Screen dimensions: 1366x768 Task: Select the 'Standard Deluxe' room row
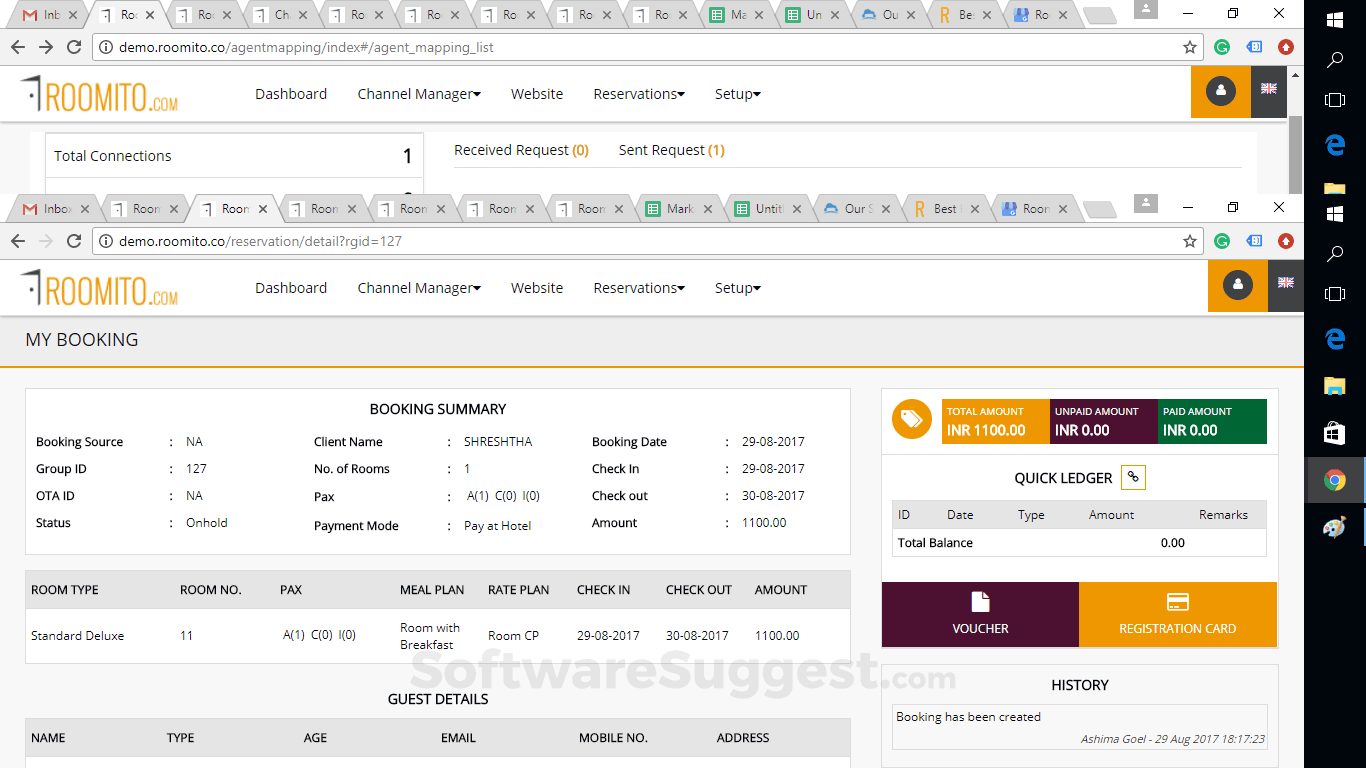[438, 636]
